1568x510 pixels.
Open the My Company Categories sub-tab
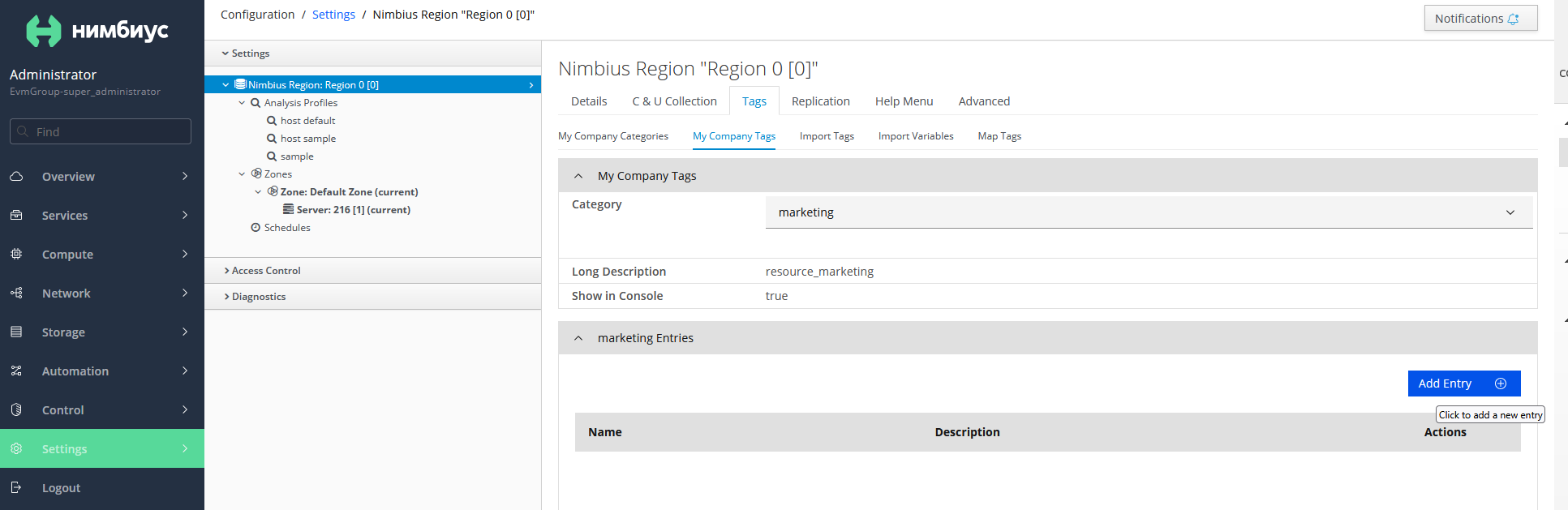[x=613, y=136]
